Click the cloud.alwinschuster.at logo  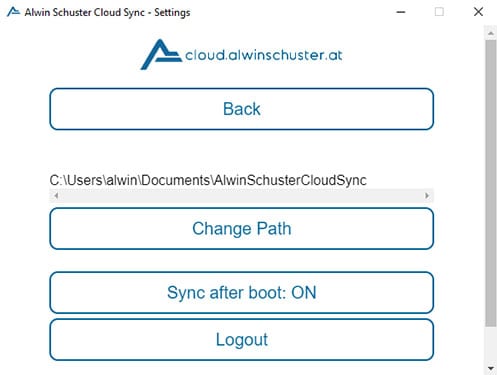coord(242,54)
